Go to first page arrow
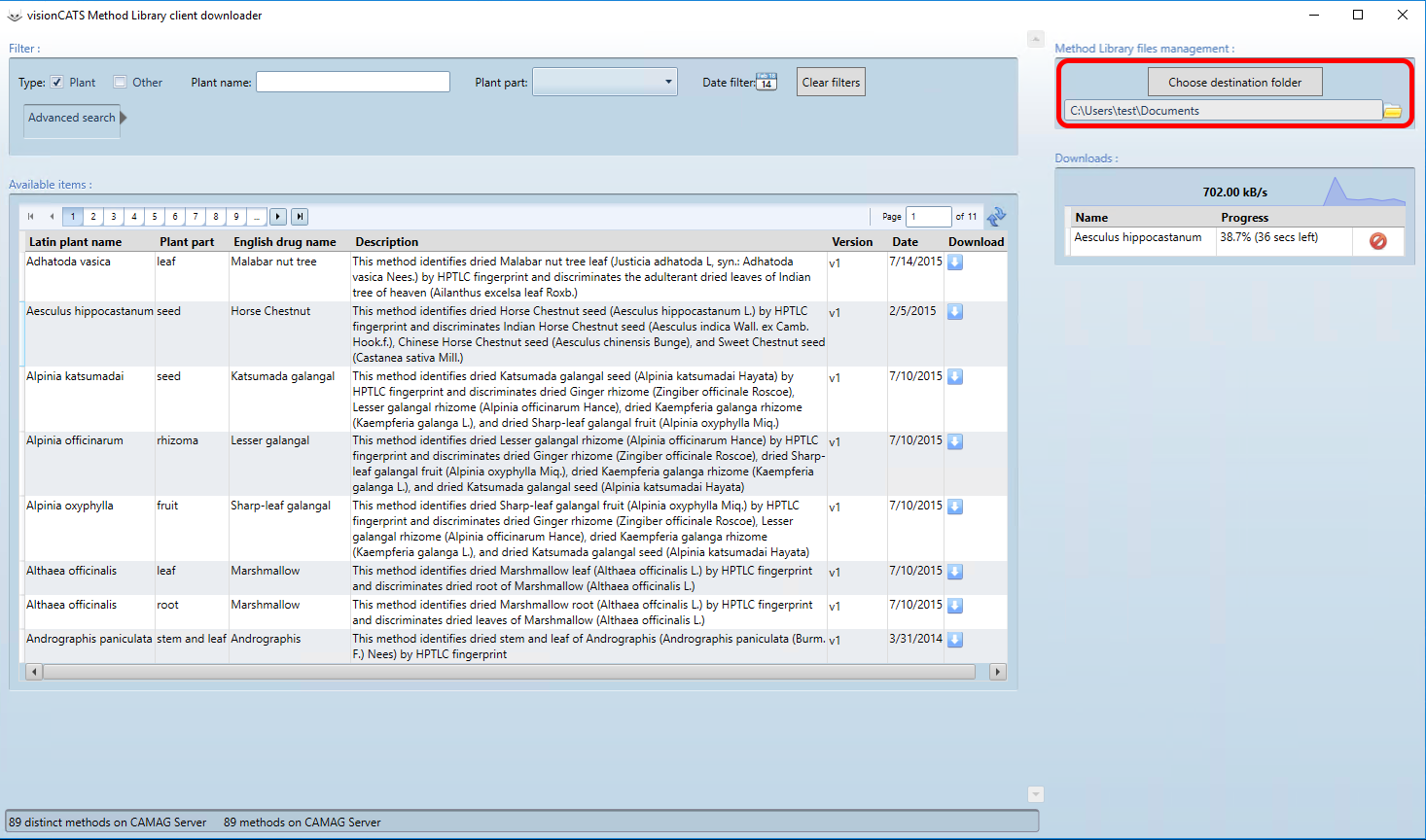1426x840 pixels. pos(31,217)
